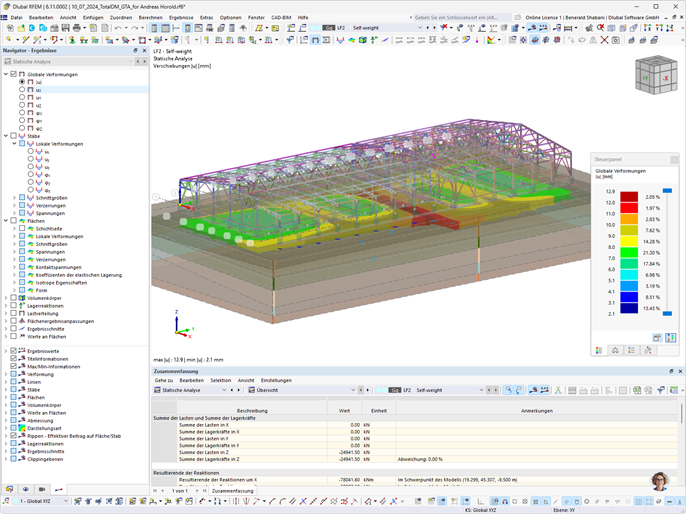Collapse the Lokale Verformungen node under Stäbe

tap(14, 143)
